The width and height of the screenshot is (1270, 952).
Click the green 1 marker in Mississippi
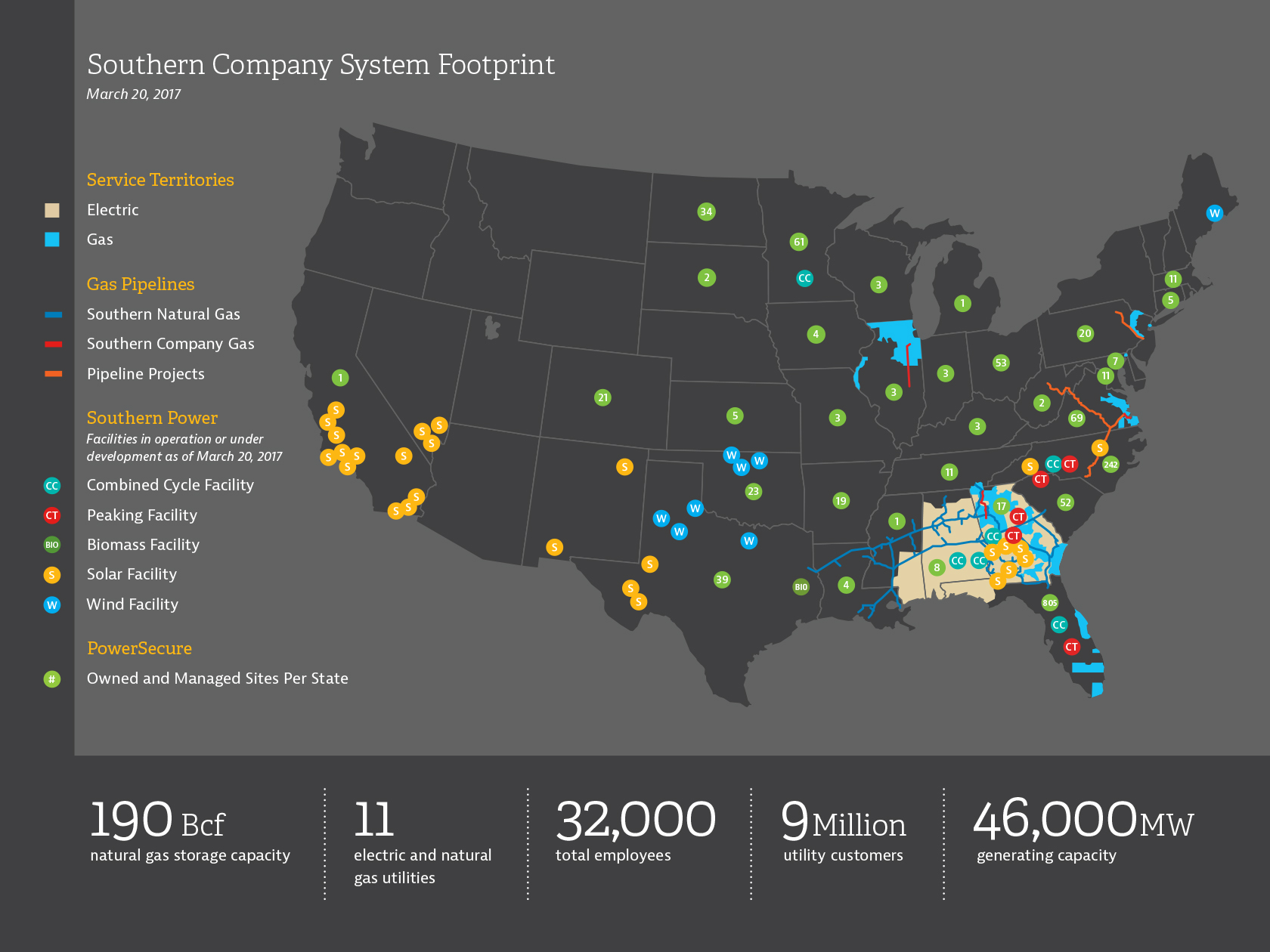(x=897, y=521)
